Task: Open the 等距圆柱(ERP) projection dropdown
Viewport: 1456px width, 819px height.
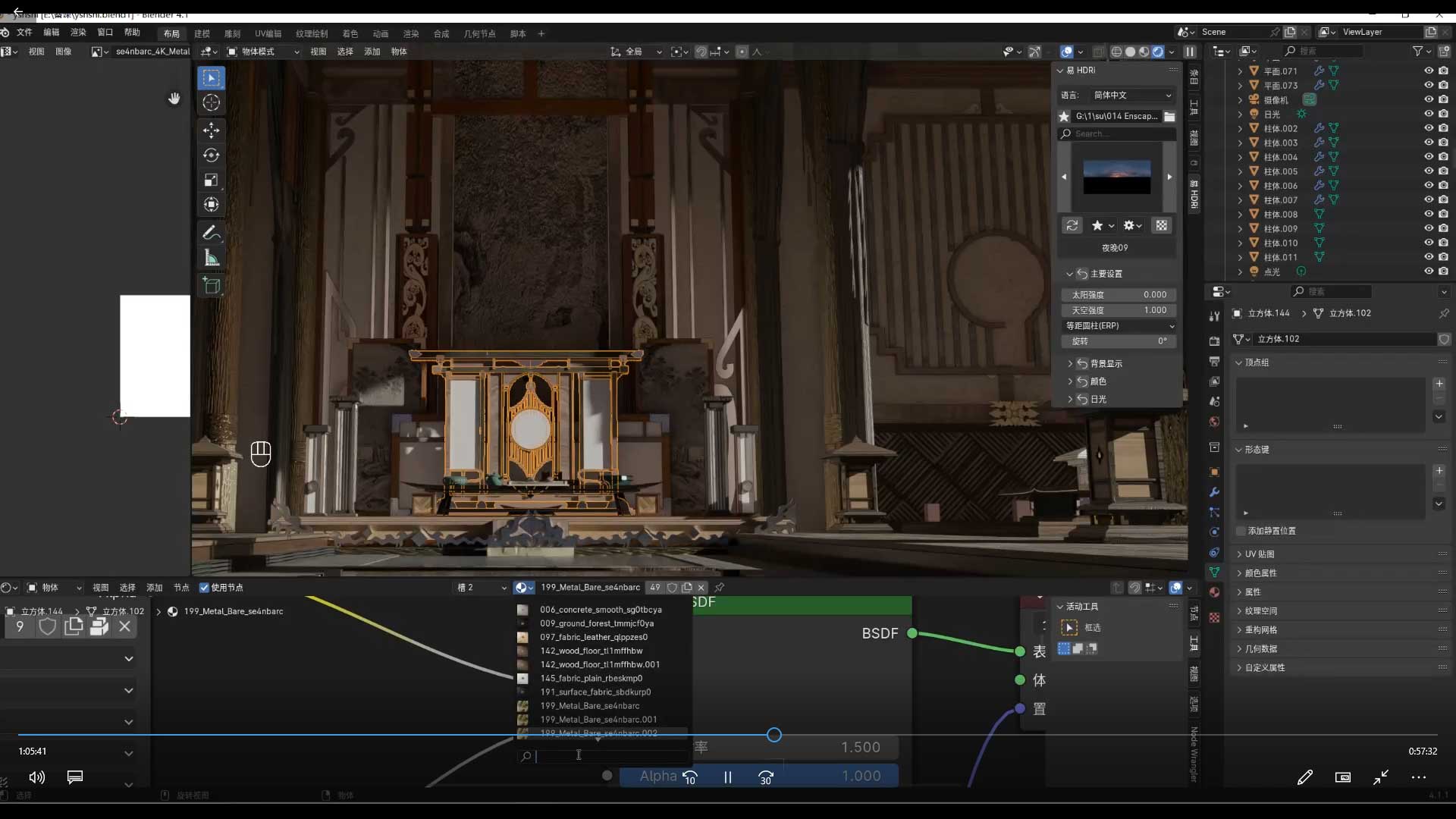Action: click(x=1119, y=325)
